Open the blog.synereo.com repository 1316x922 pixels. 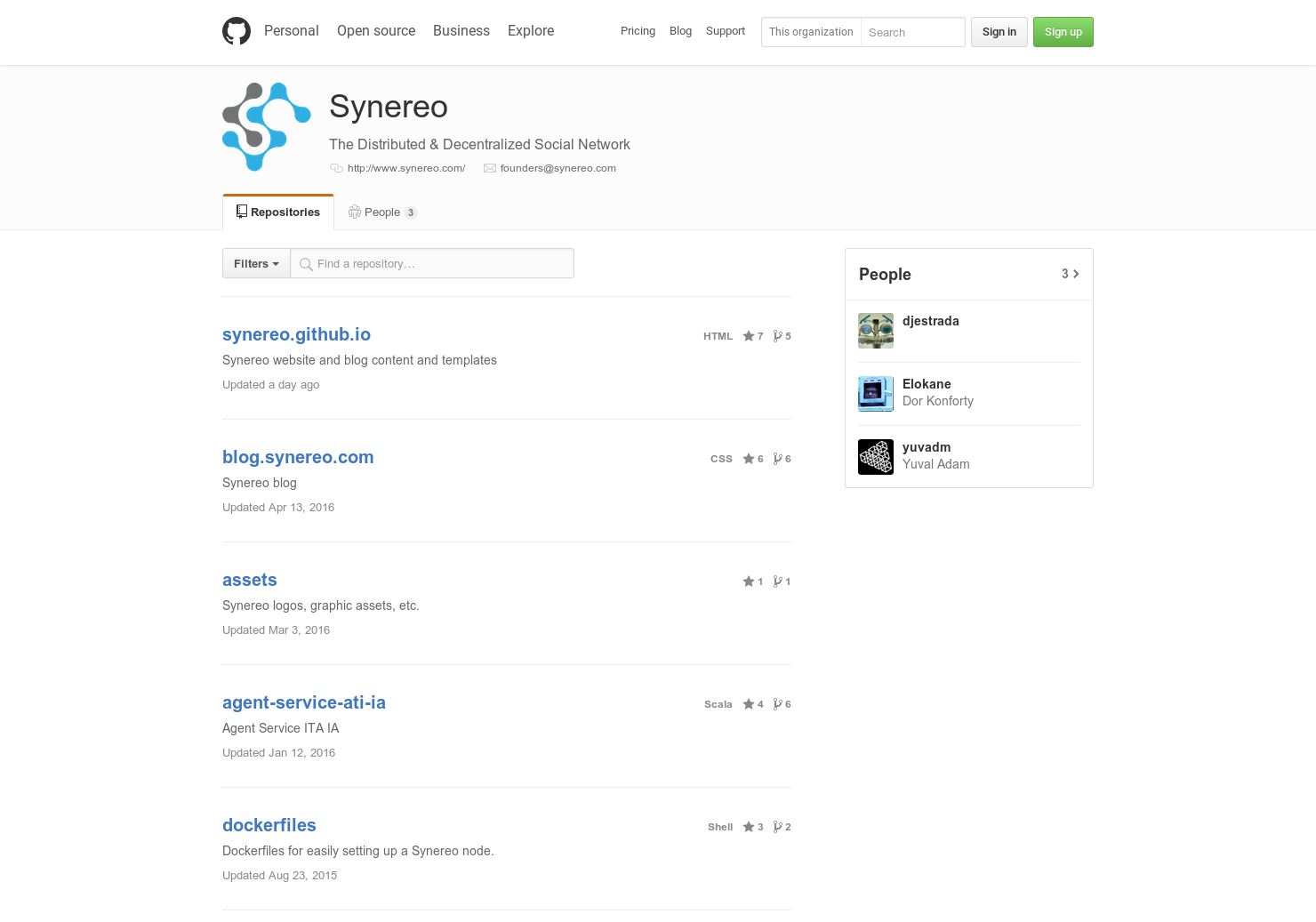(298, 457)
